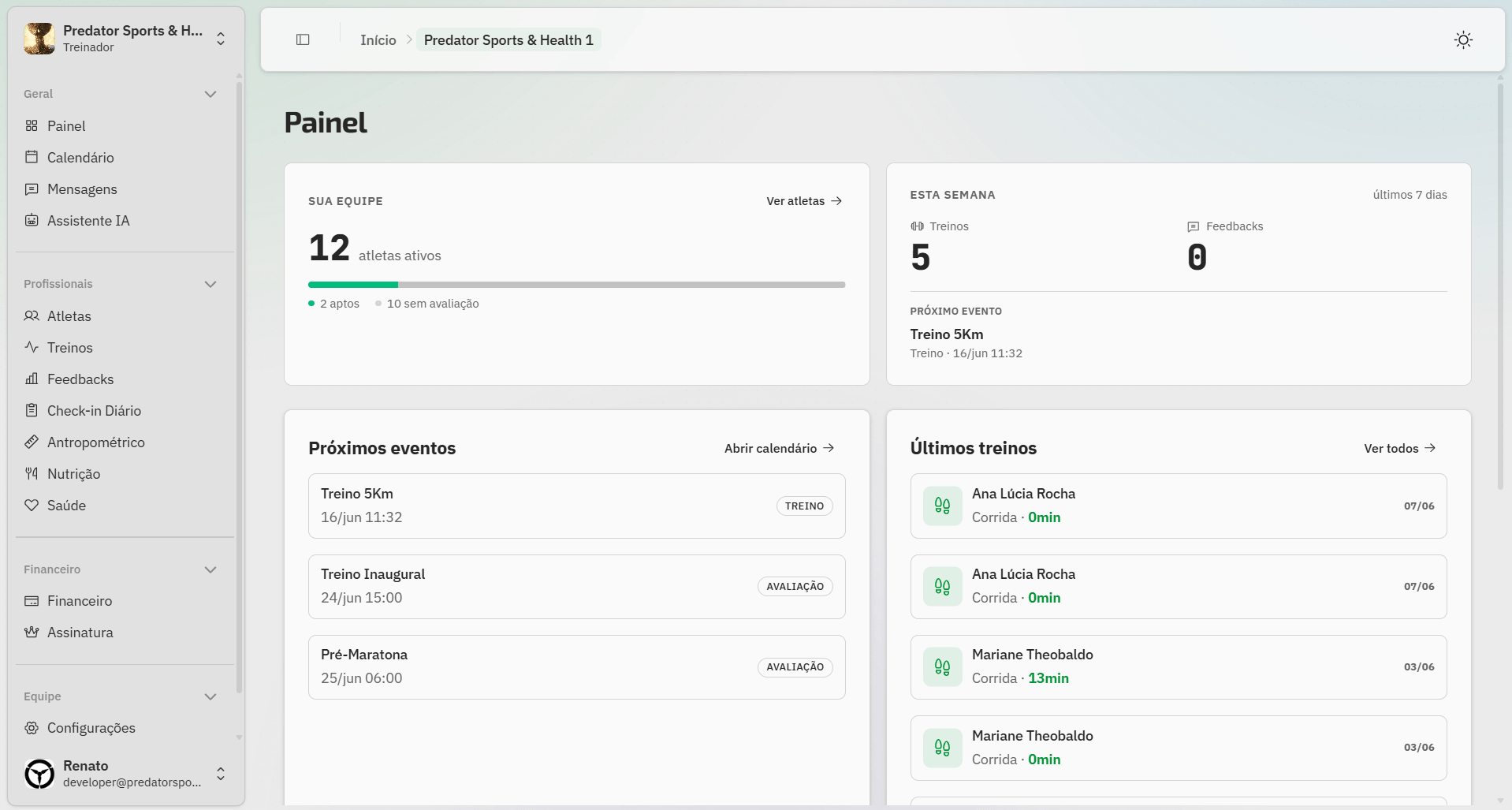
Task: Click the Assinatura crown icon
Action: (32, 632)
